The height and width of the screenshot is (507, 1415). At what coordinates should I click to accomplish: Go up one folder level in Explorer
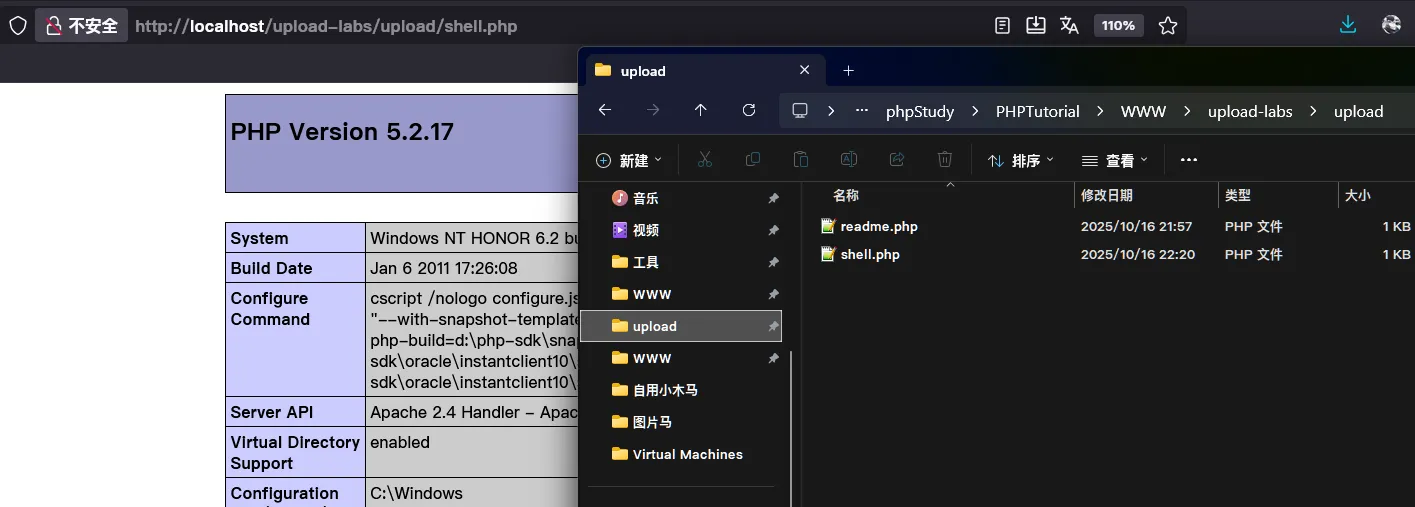pyautogui.click(x=701, y=110)
